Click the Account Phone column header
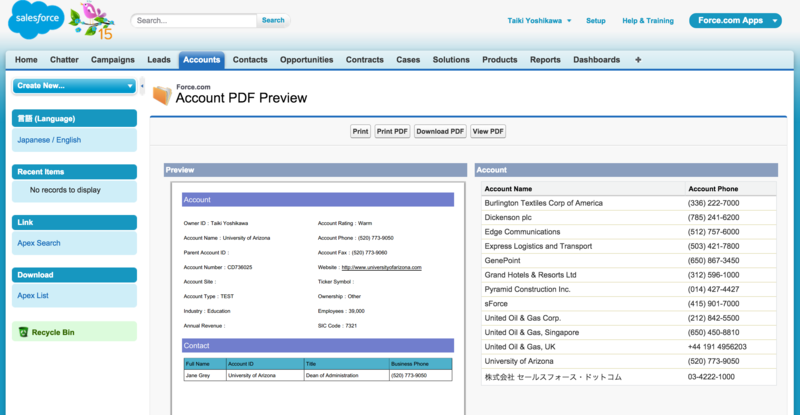This screenshot has height=415, width=800. (713, 189)
